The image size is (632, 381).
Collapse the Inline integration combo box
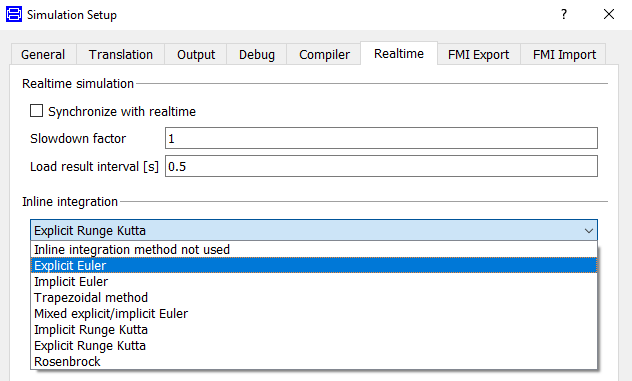coord(314,230)
